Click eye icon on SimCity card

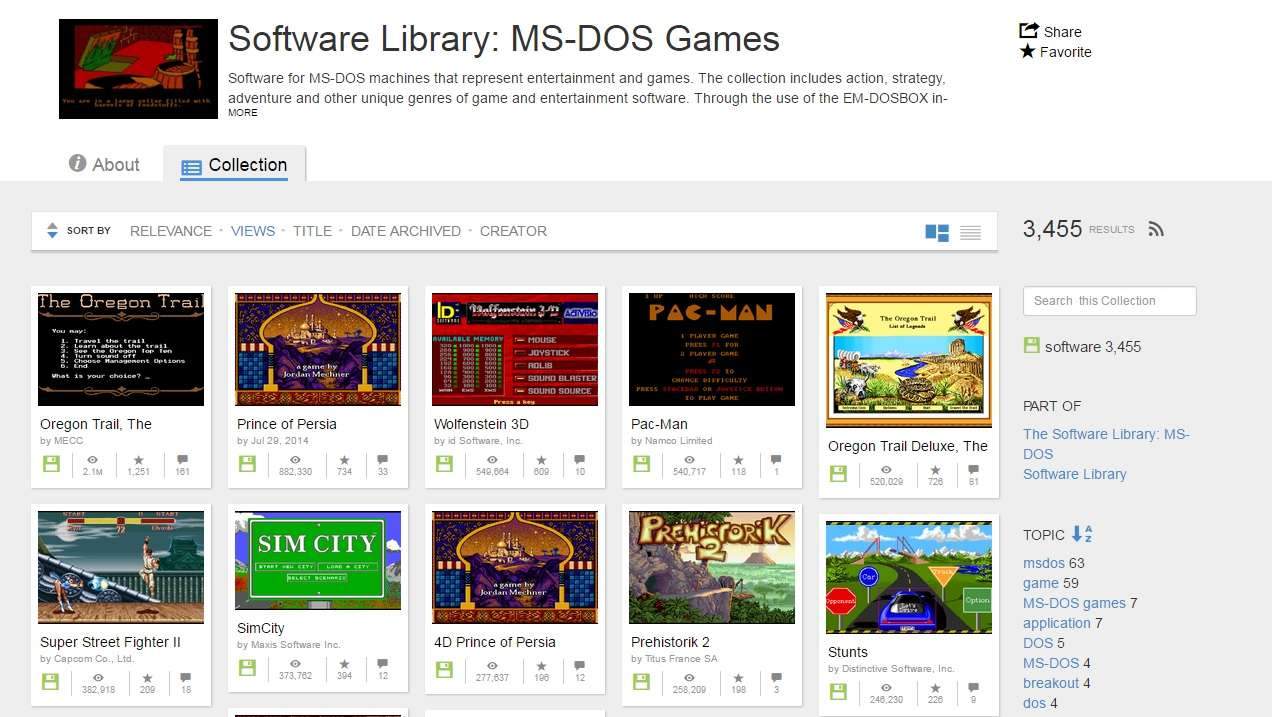pos(295,665)
